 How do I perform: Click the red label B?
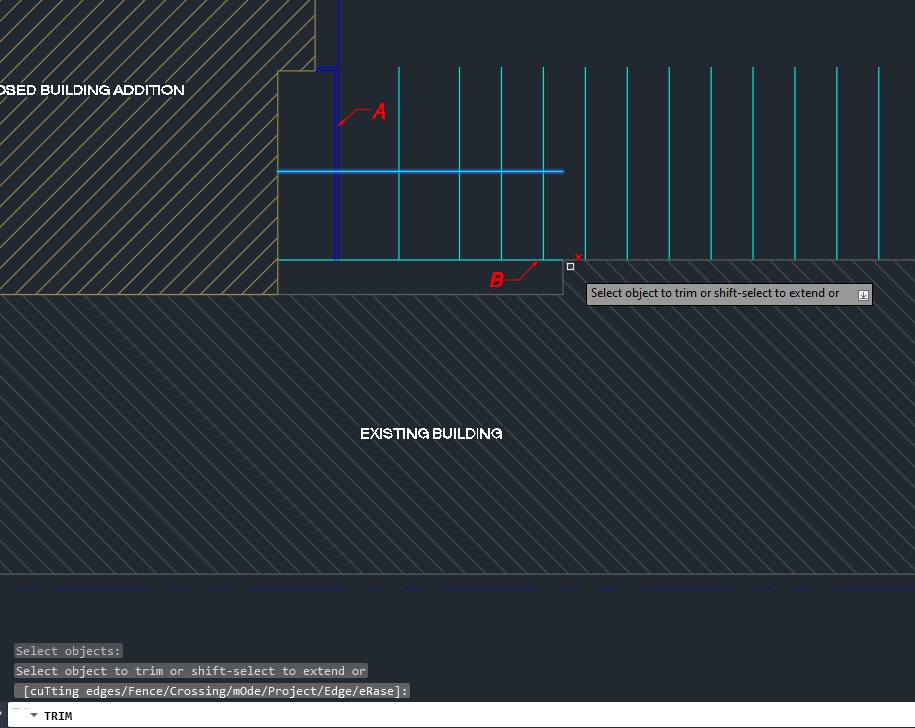(496, 280)
